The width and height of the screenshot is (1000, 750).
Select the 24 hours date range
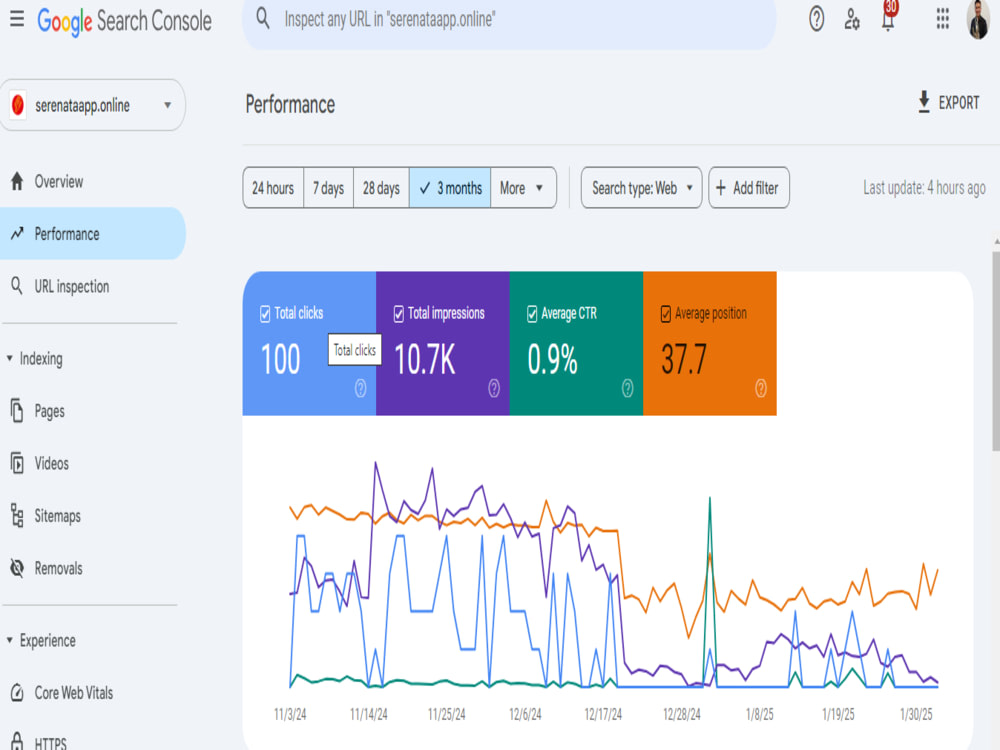273,188
